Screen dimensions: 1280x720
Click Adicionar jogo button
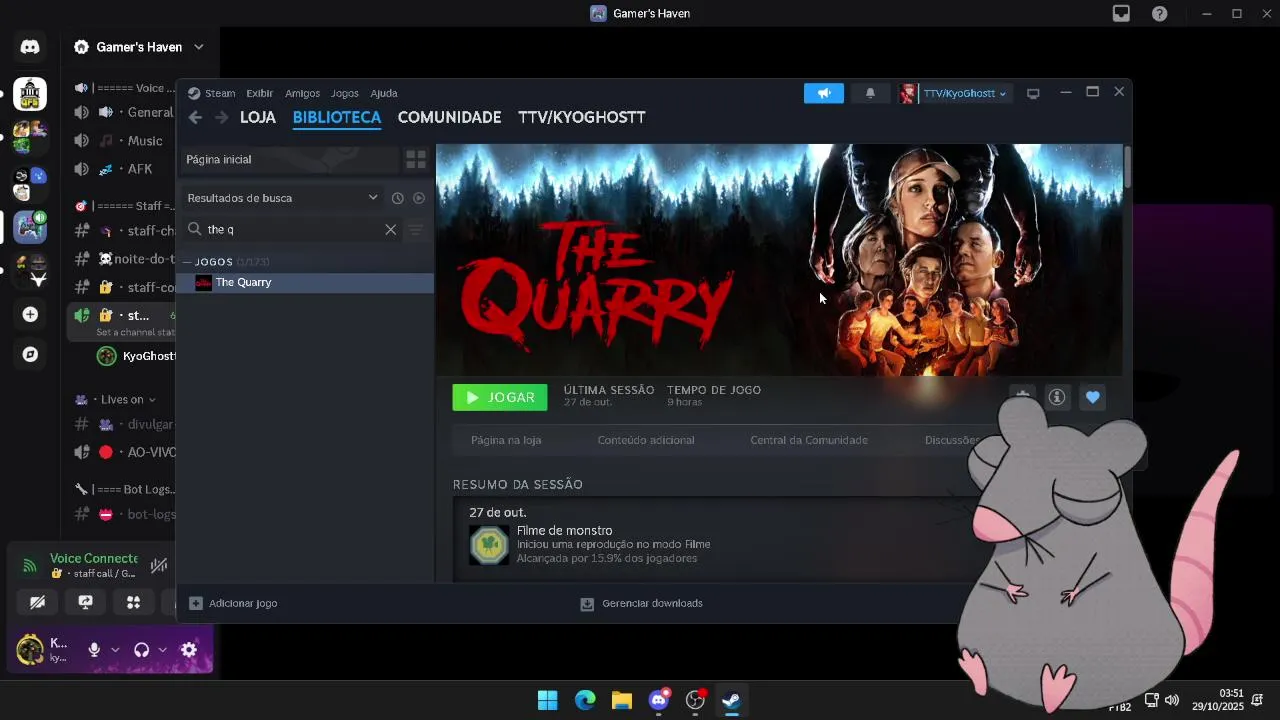coord(233,603)
